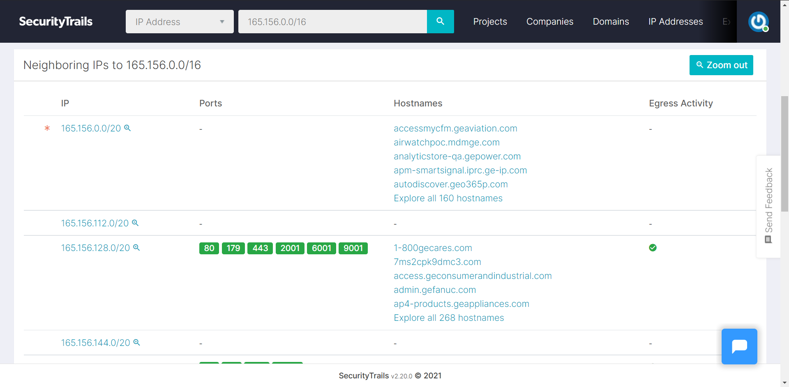Screen dimensions: 789x387
Task: Click the search field containing 165.156.0.0/16
Action: (x=333, y=22)
